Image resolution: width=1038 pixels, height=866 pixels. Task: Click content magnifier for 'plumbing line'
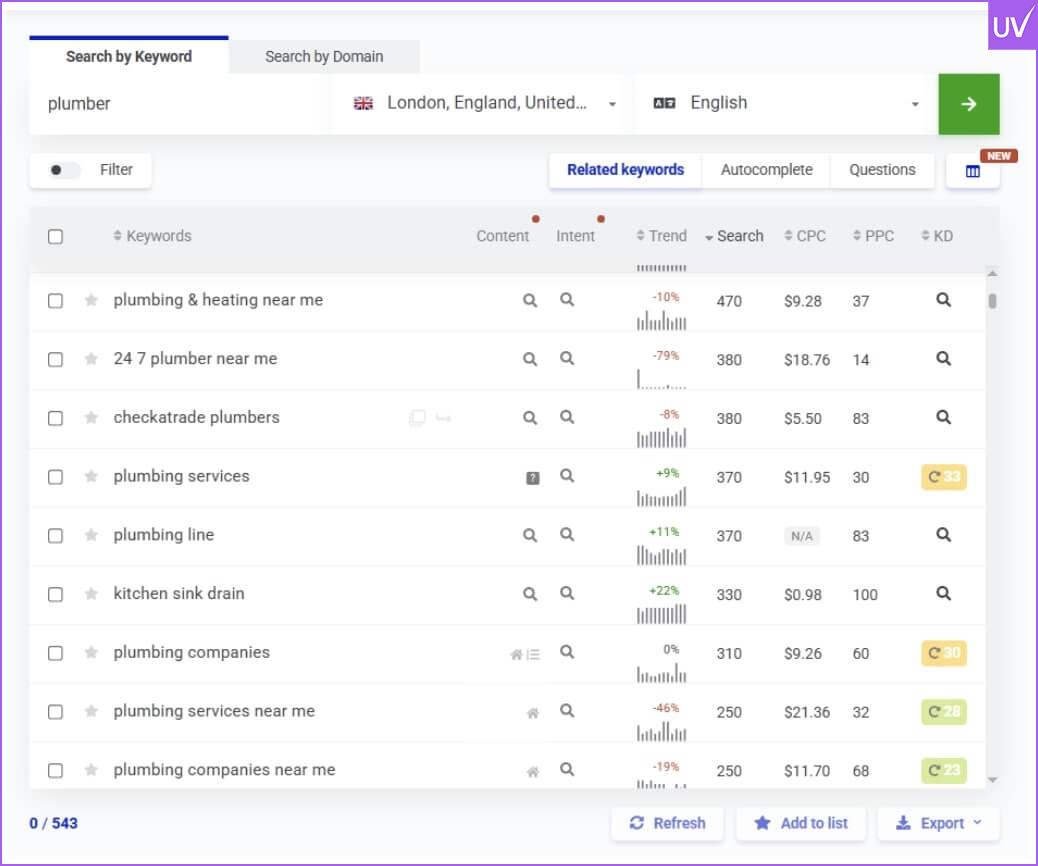530,535
